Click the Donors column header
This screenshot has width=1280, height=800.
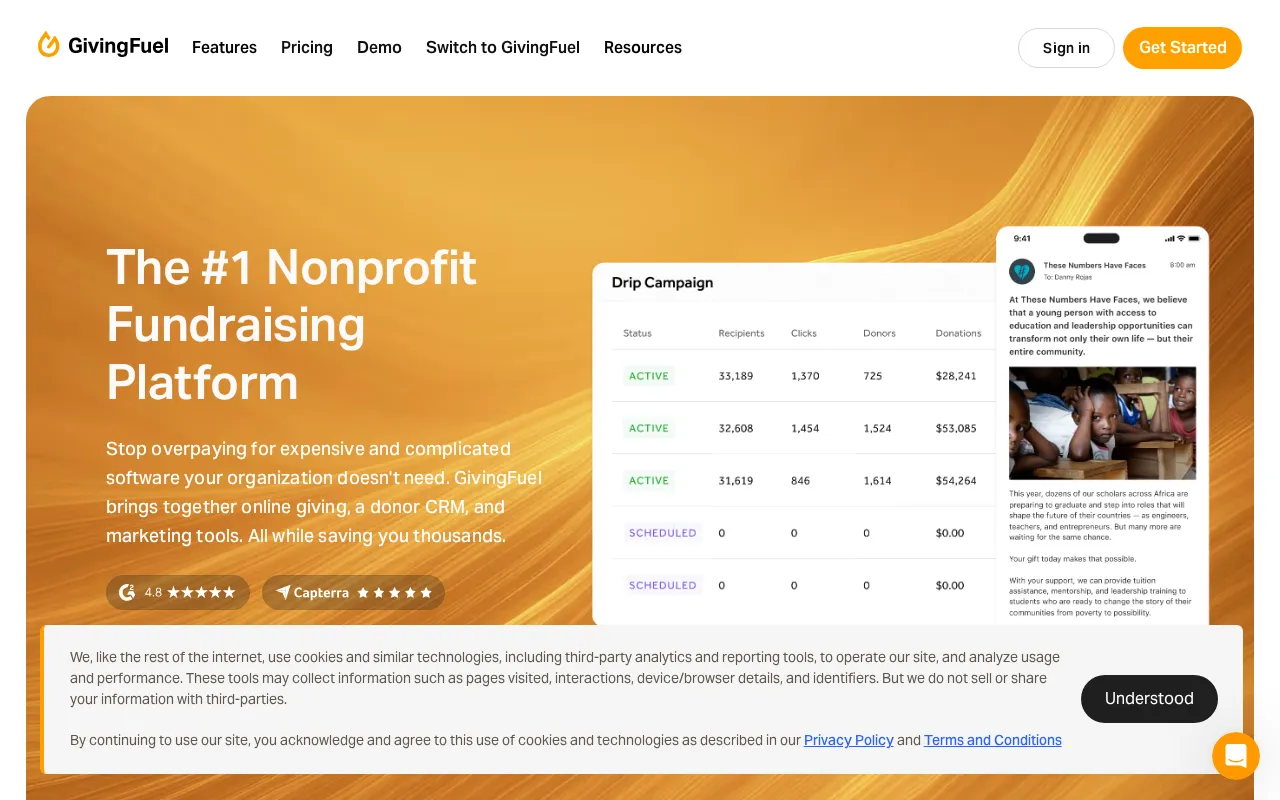pyautogui.click(x=880, y=333)
